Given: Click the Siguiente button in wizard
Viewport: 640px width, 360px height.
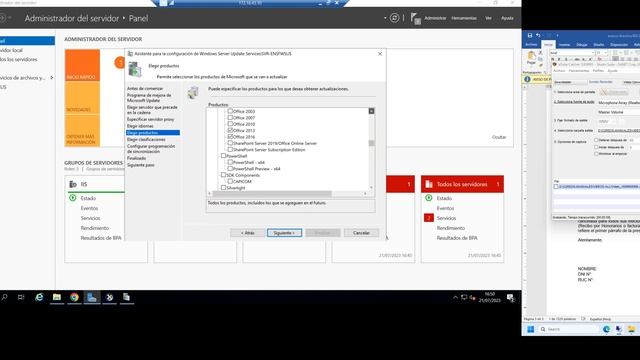Looking at the screenshot, I should coord(284,233).
